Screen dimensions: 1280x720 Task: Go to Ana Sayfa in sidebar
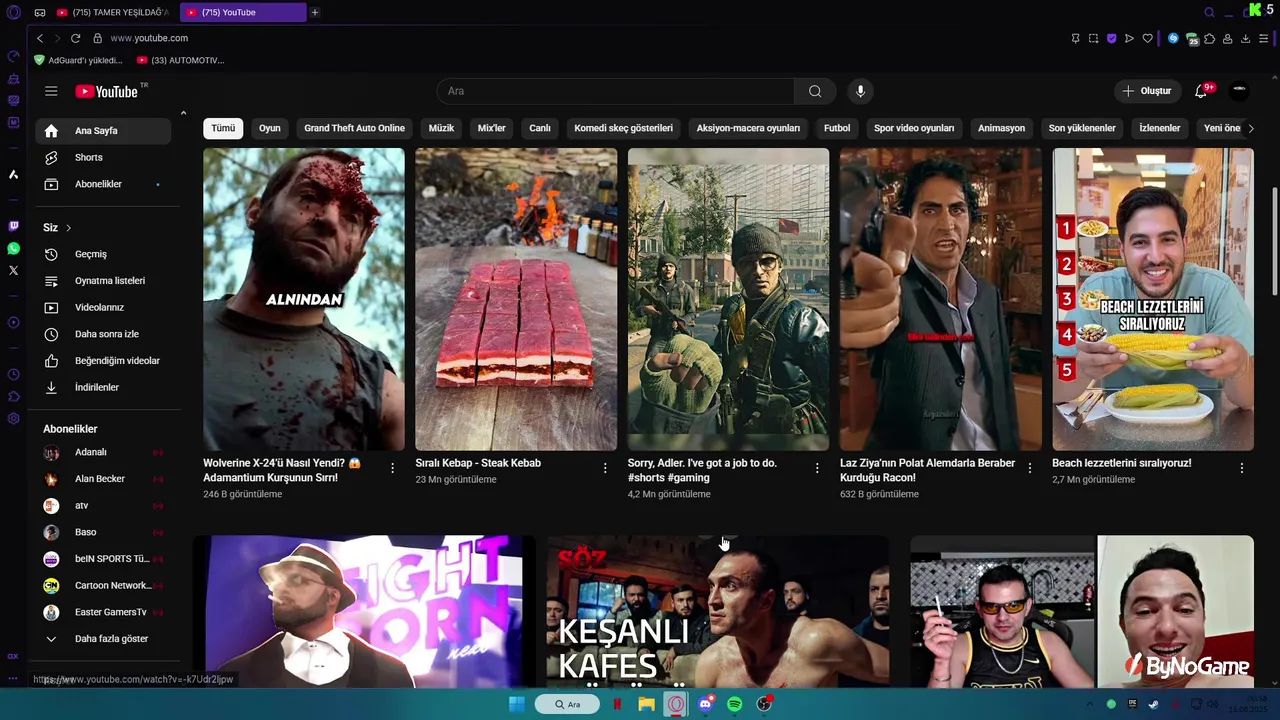[x=104, y=131]
